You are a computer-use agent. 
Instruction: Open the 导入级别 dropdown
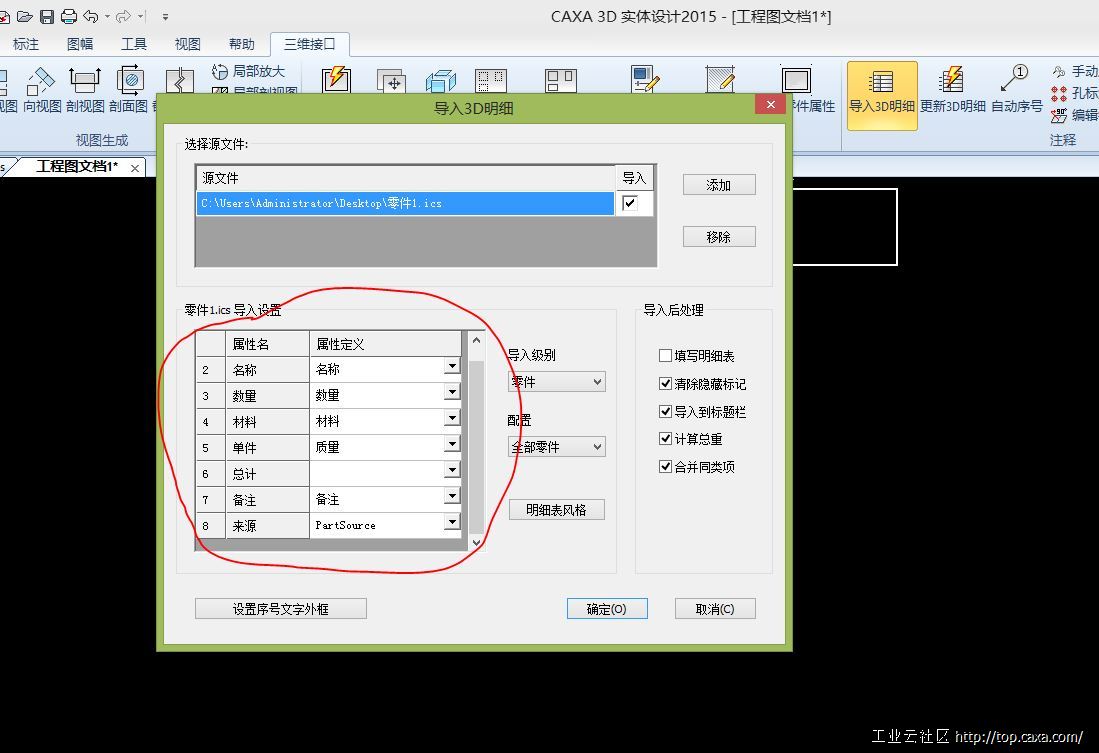(x=557, y=382)
